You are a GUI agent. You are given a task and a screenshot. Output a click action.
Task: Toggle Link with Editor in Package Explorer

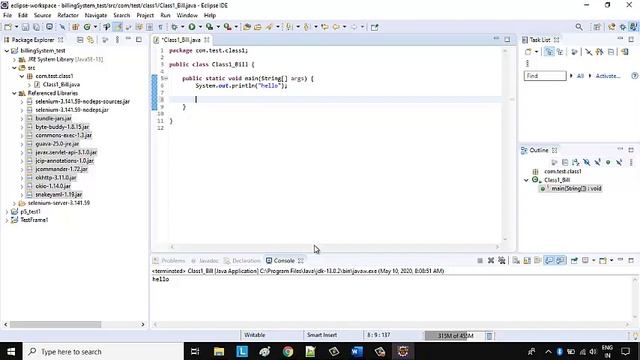(x=91, y=40)
